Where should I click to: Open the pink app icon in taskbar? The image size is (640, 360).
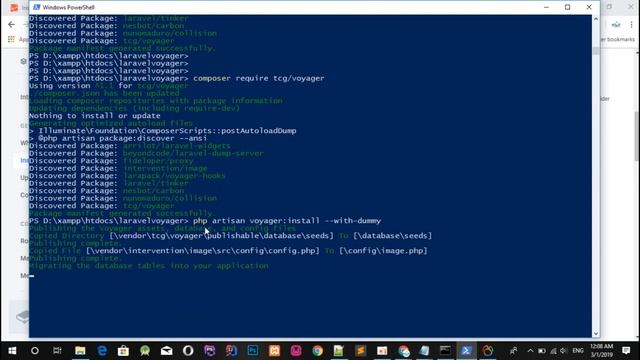[x=296, y=351]
